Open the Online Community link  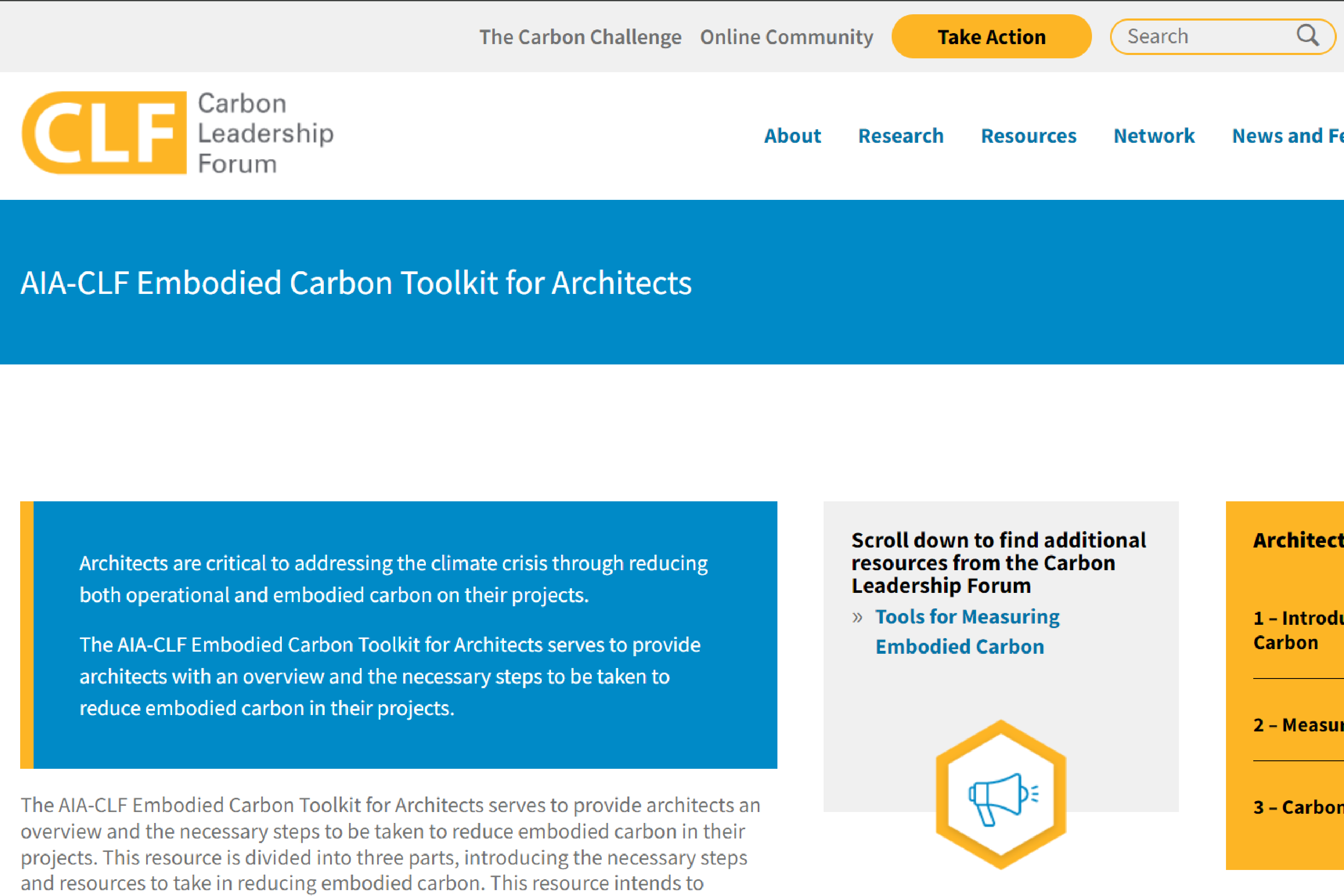[x=786, y=37]
